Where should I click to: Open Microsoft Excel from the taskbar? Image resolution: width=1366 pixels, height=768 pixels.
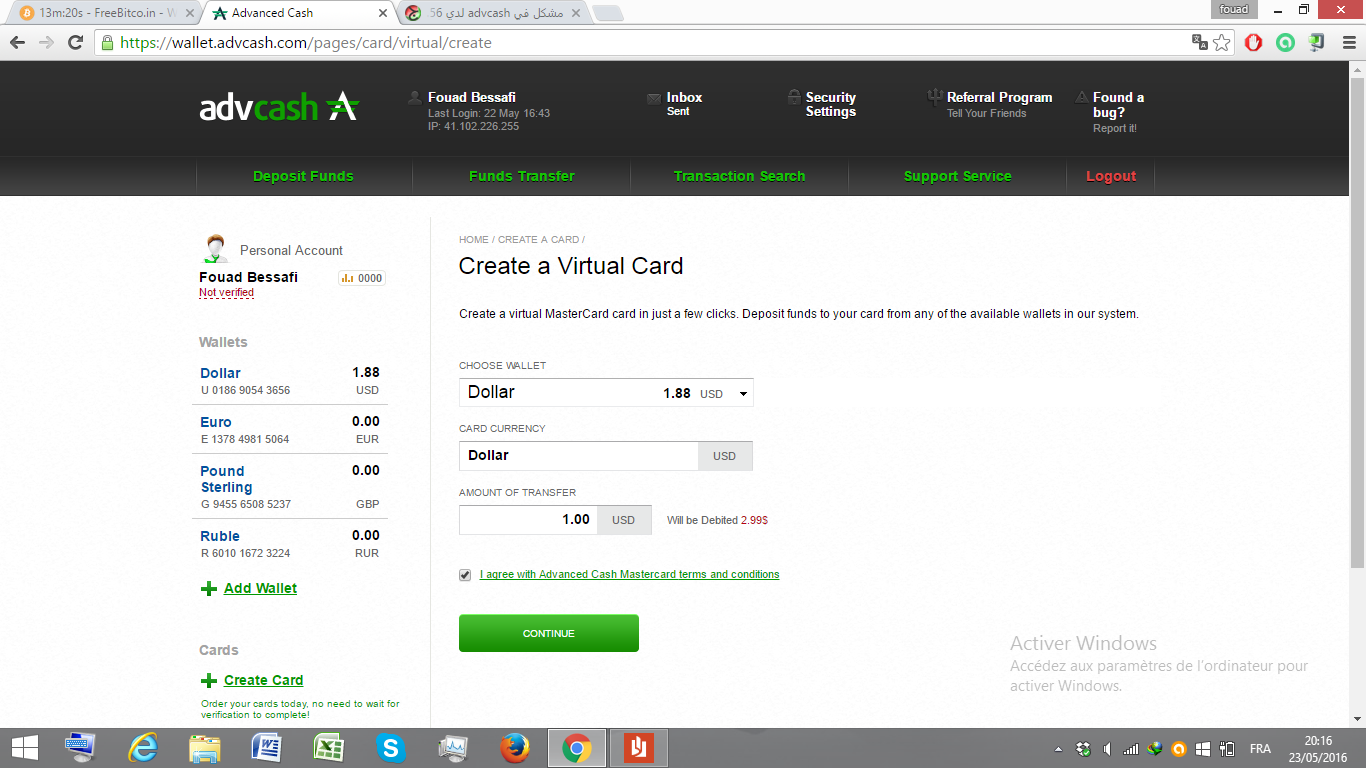tap(329, 748)
